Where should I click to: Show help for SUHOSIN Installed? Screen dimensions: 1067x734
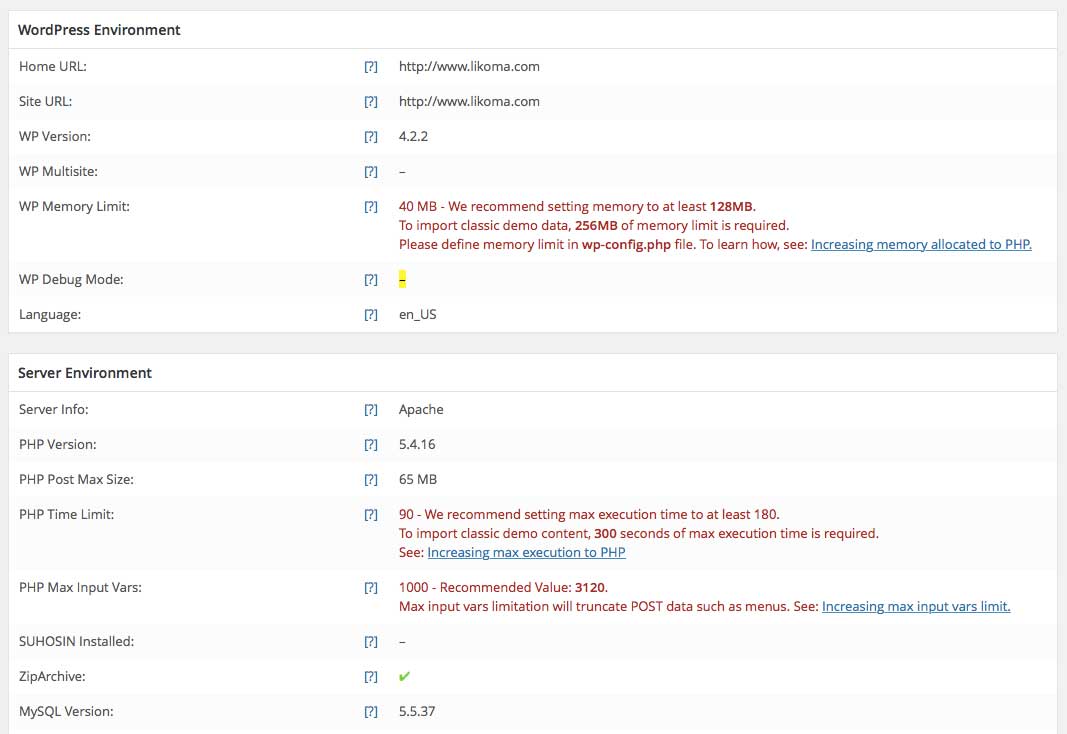(370, 641)
